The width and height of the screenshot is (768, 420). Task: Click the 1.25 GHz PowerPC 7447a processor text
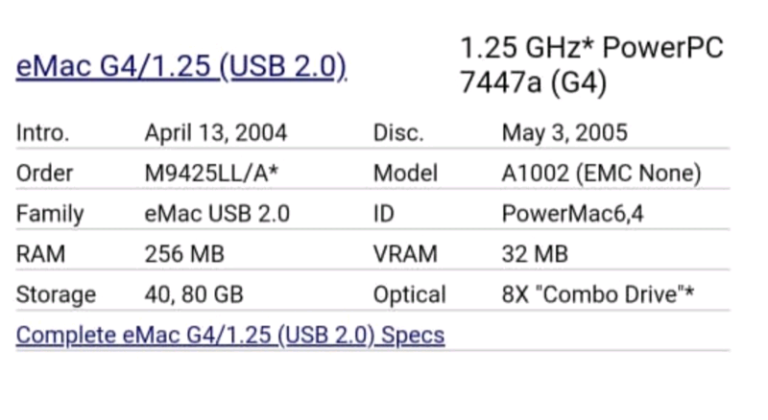point(590,65)
